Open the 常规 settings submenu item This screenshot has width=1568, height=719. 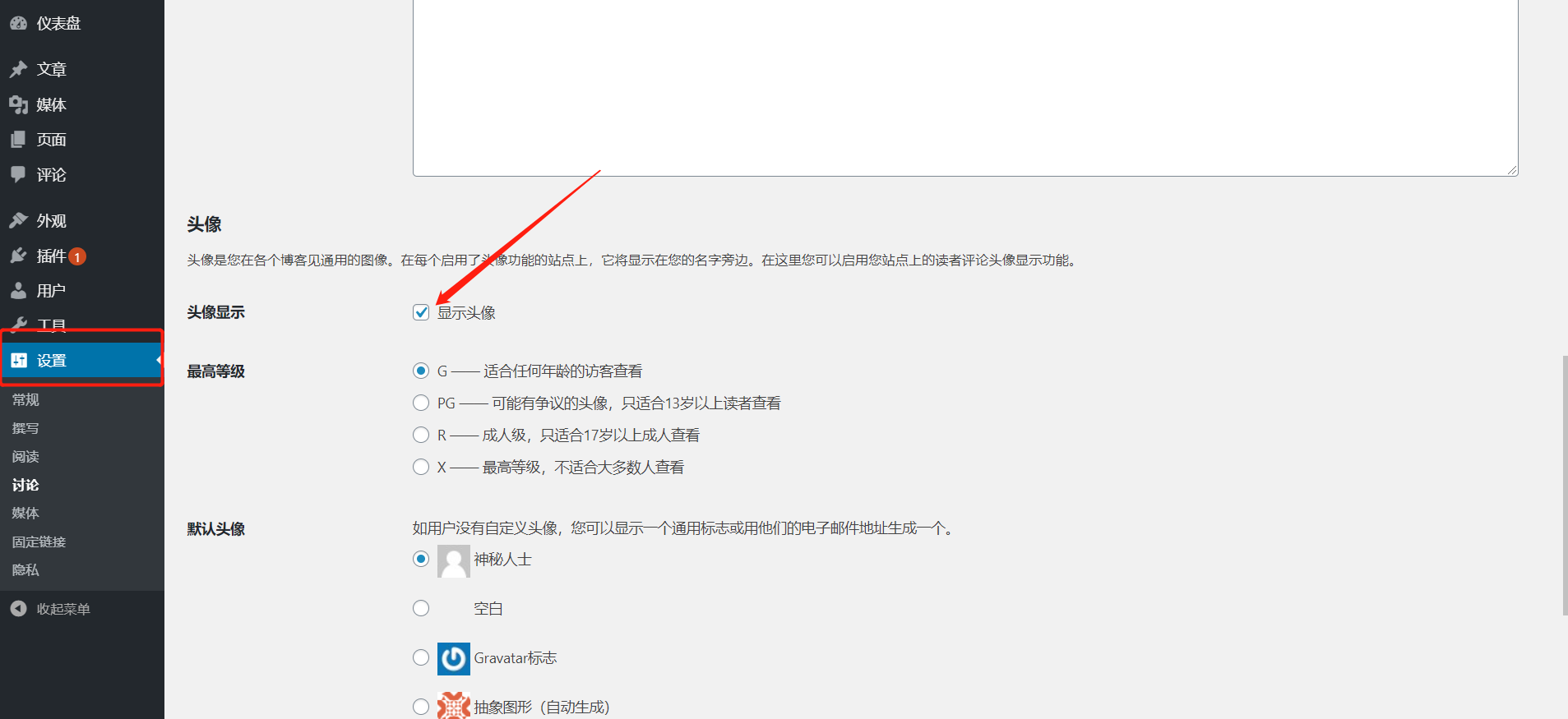click(25, 399)
